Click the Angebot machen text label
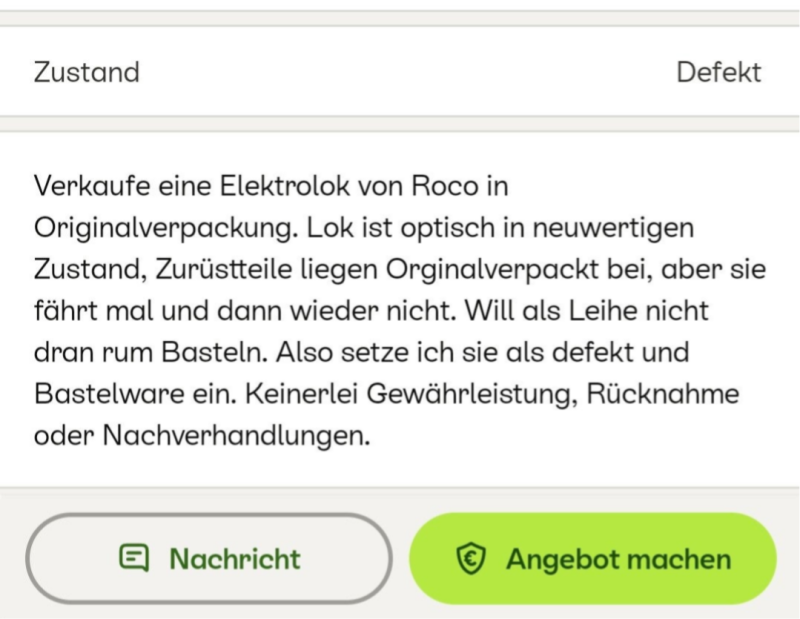800x619 pixels. pos(618,559)
